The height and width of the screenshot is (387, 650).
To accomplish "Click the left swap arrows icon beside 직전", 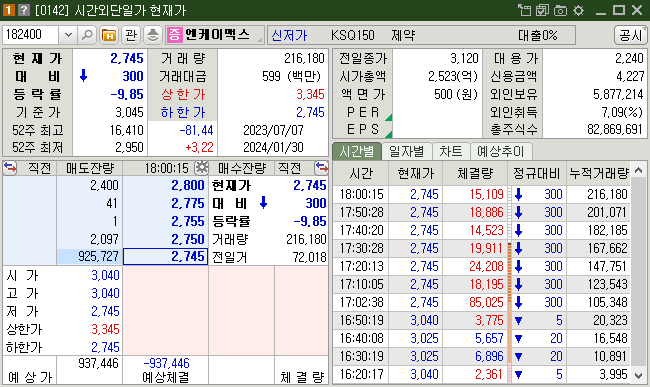I will point(10,168).
